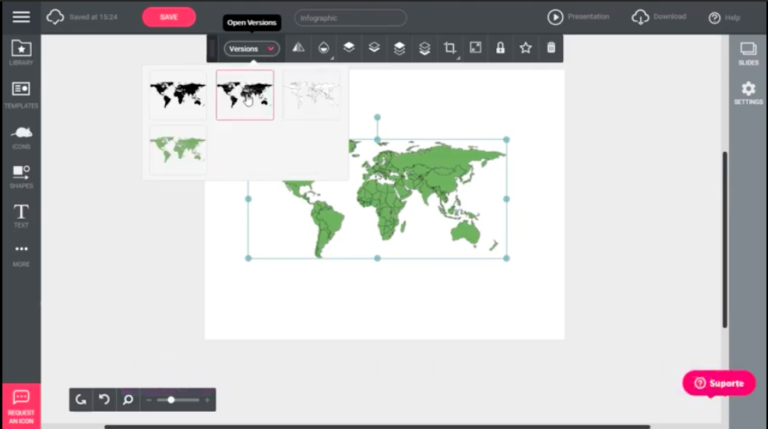768x429 pixels.
Task: Click the Download button
Action: pos(659,17)
